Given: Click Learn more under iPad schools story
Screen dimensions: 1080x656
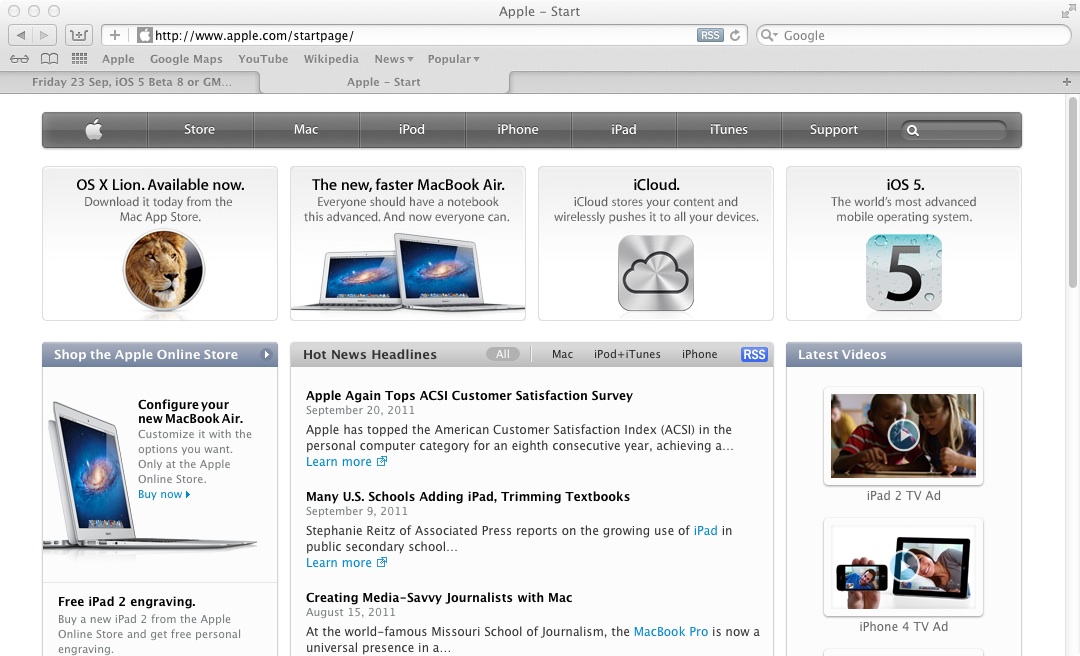Looking at the screenshot, I should coord(346,563).
